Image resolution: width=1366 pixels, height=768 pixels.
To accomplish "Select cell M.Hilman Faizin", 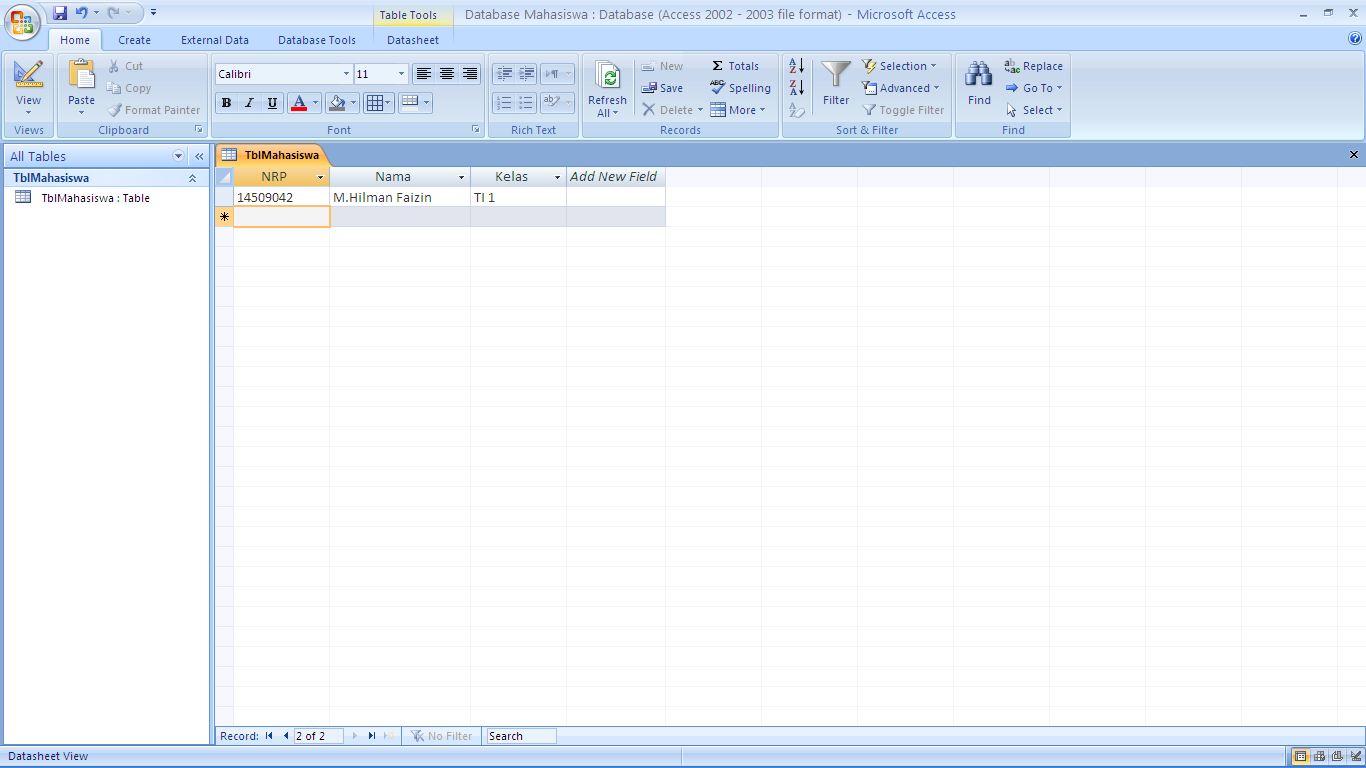I will [400, 197].
